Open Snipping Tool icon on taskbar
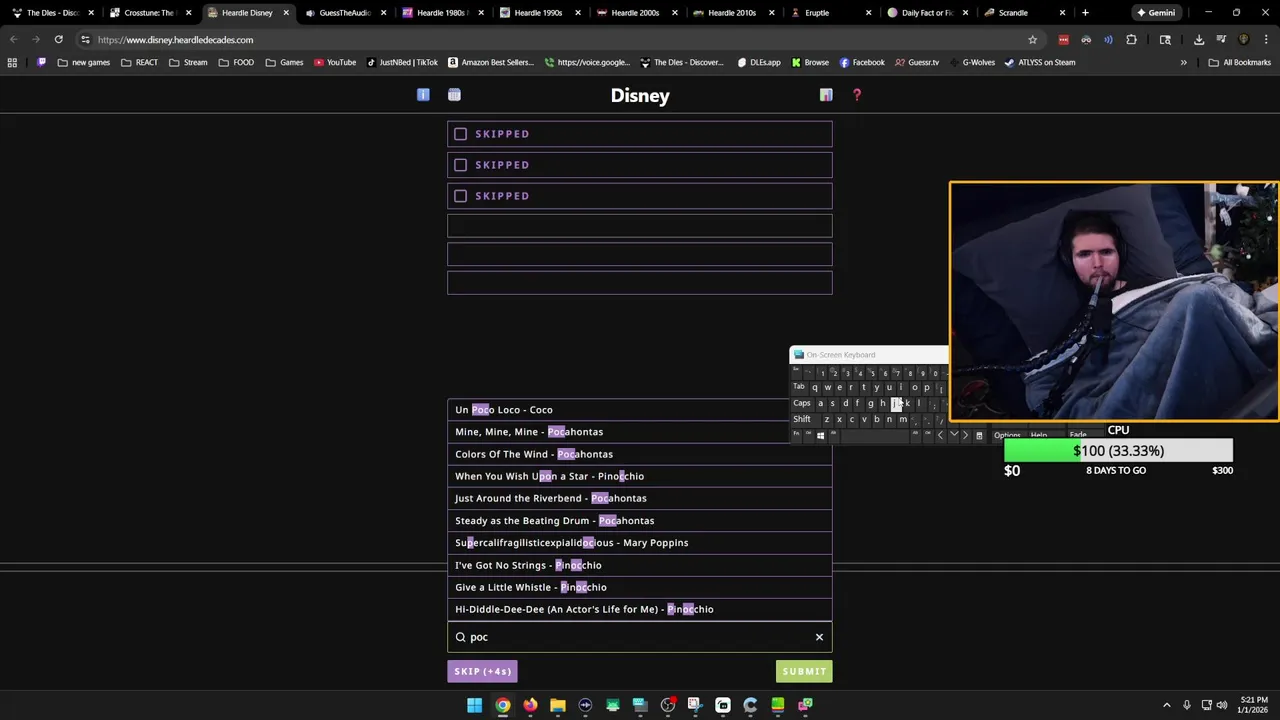 (695, 705)
